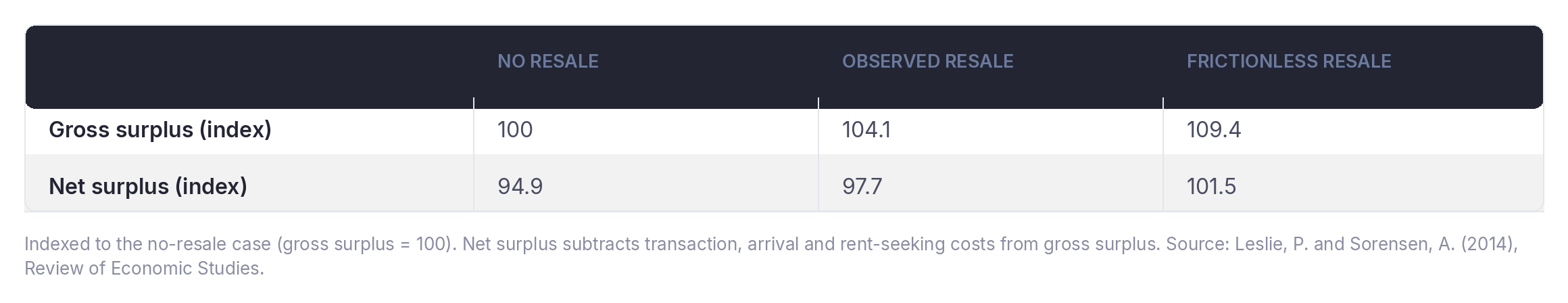This screenshot has width=1568, height=303.
Task: Select the Gross surplus (index) row label
Action: click(x=160, y=129)
